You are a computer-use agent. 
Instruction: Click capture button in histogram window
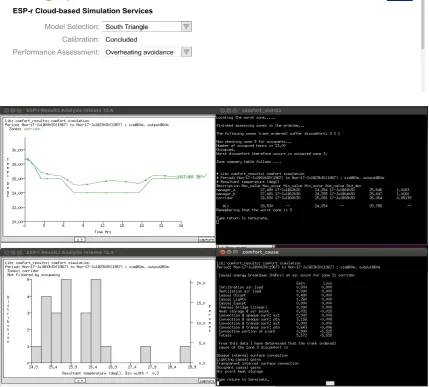coord(206,381)
